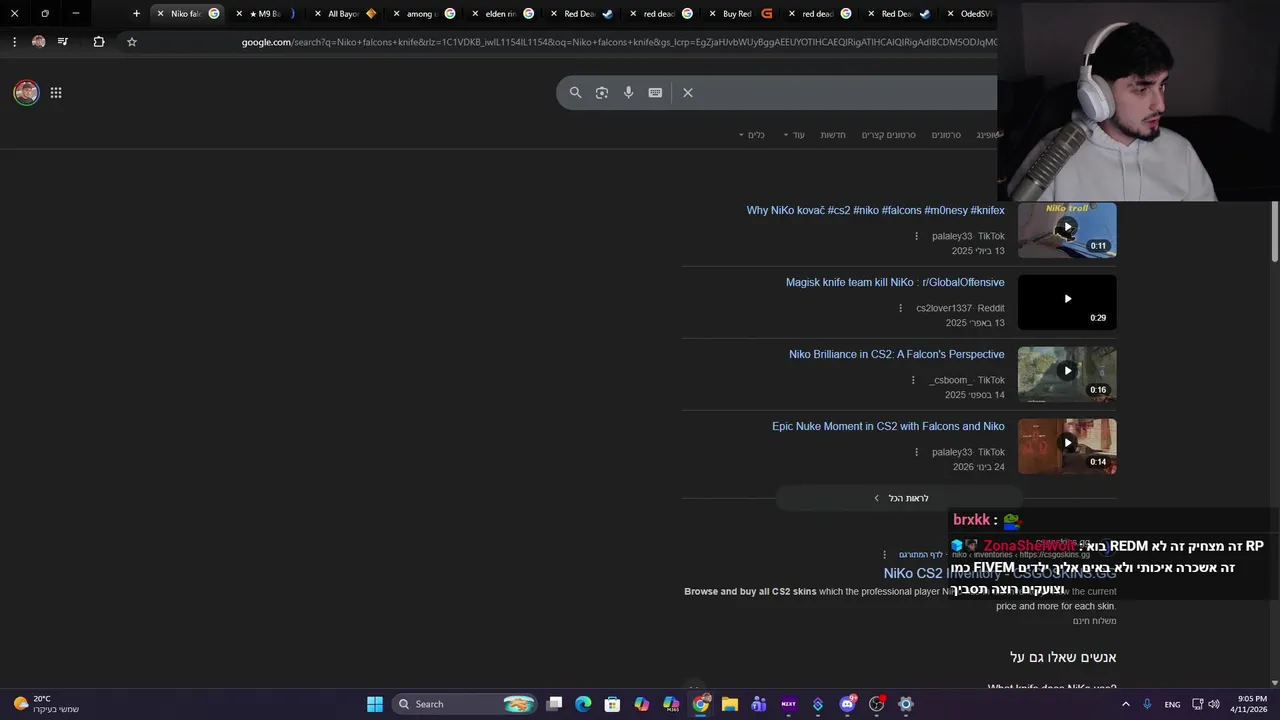Open Niko Brilliance in CS2 link
Image resolution: width=1280 pixels, height=720 pixels.
pyautogui.click(x=896, y=355)
